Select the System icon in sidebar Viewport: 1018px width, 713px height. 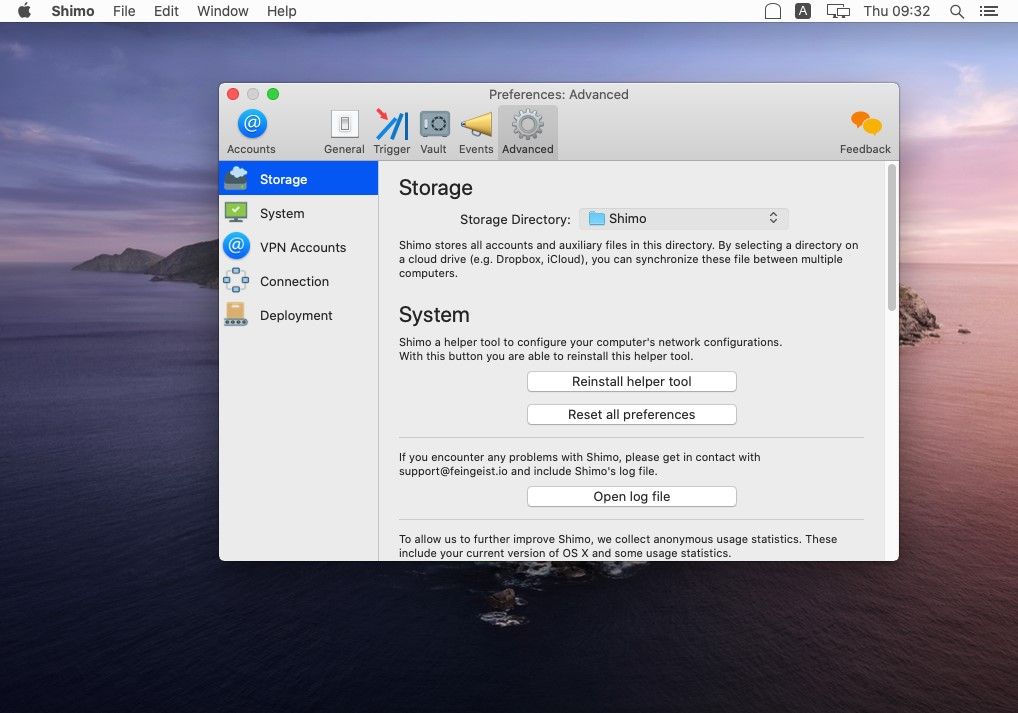(x=237, y=213)
